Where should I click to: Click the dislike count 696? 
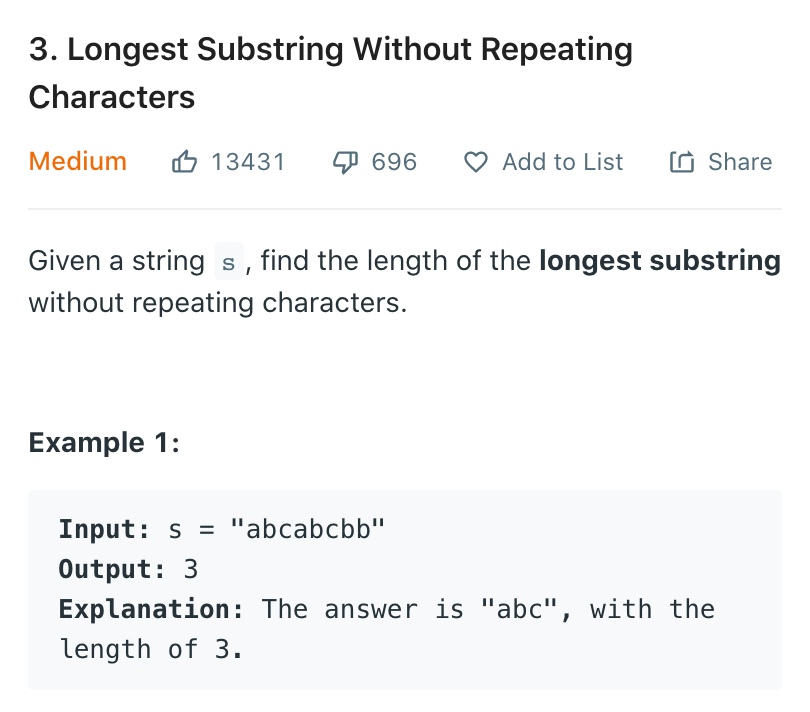click(394, 162)
